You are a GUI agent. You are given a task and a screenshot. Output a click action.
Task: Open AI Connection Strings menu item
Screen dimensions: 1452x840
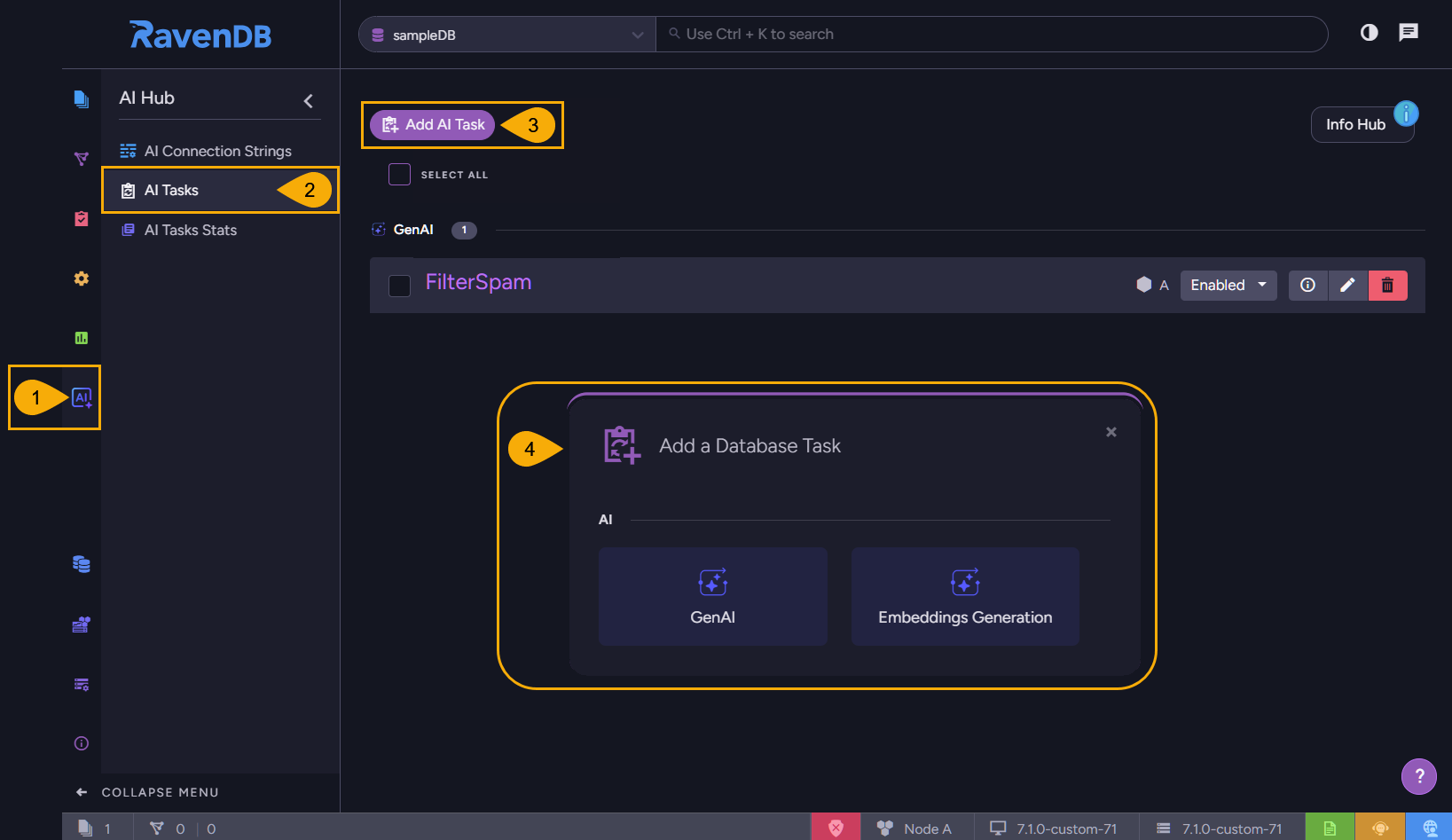(x=218, y=151)
